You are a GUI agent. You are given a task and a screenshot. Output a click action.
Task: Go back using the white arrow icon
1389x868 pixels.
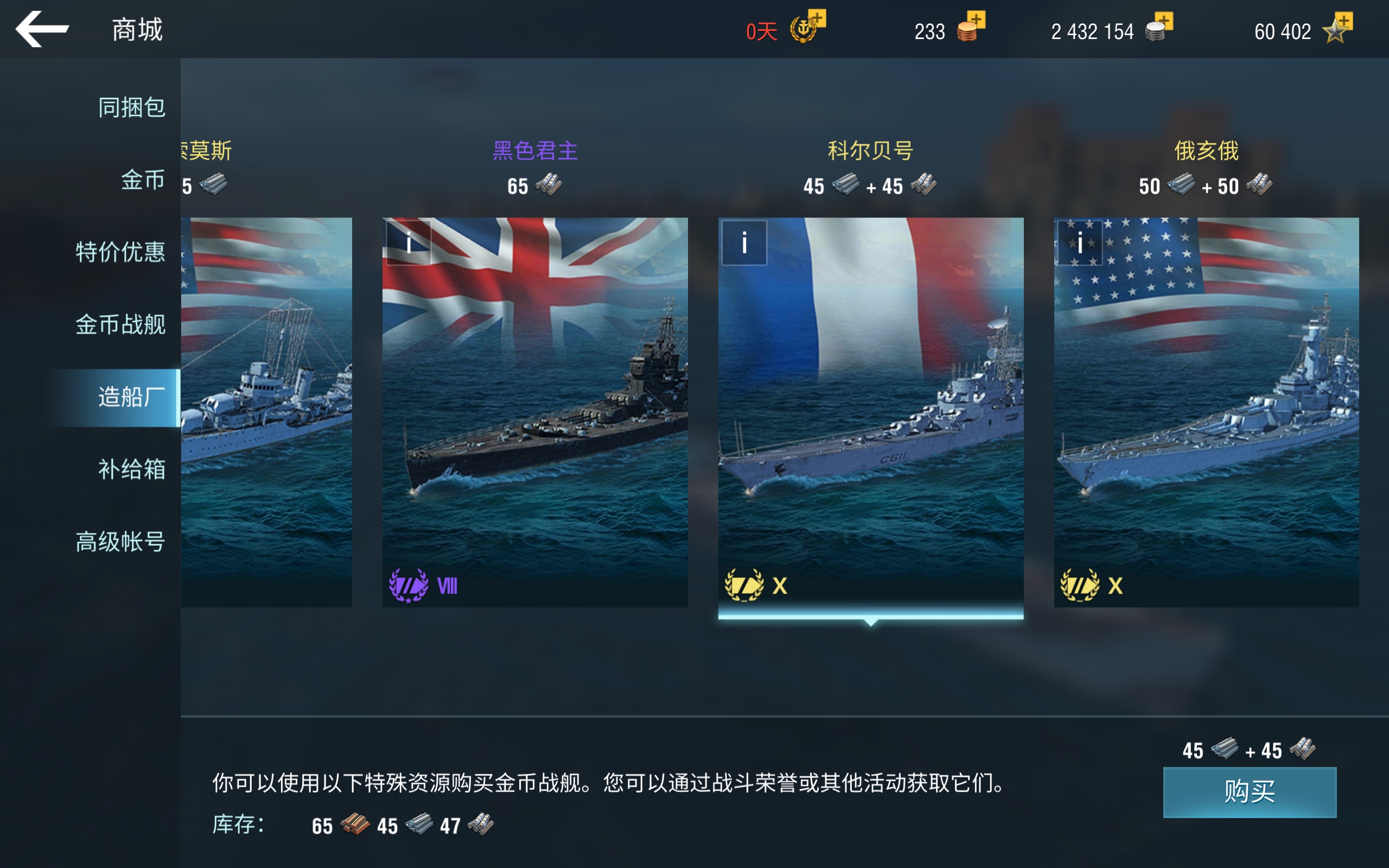pos(42,29)
